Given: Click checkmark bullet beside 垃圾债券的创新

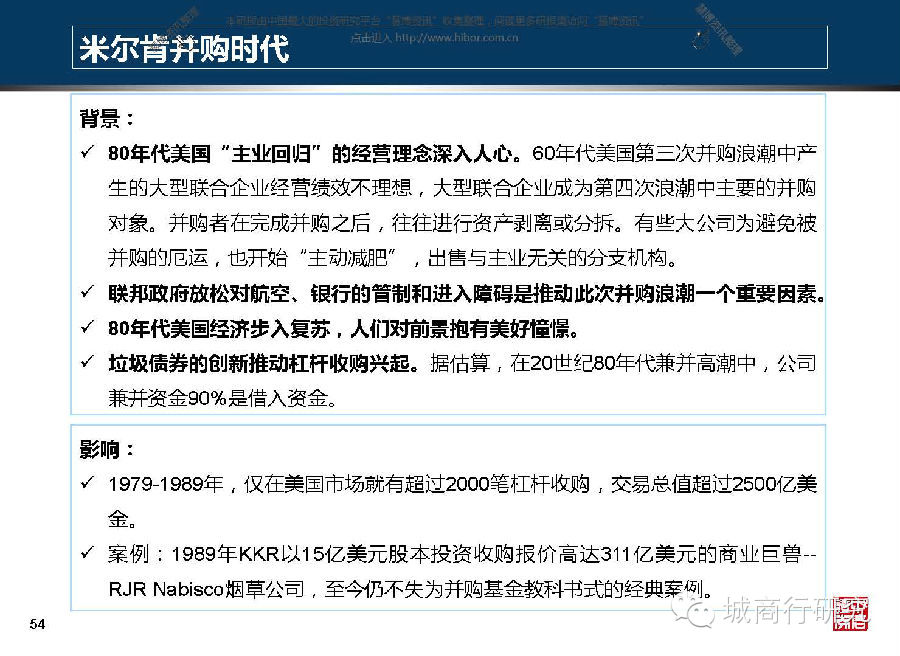Looking at the screenshot, I should point(87,362).
